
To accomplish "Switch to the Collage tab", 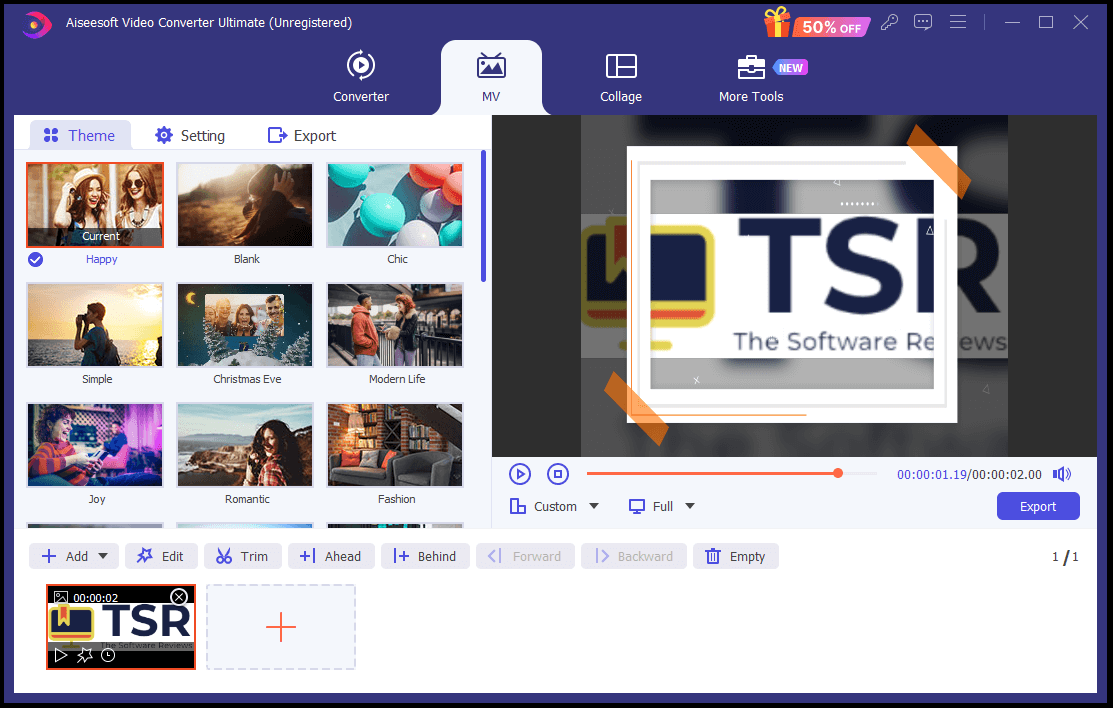I will coord(621,77).
